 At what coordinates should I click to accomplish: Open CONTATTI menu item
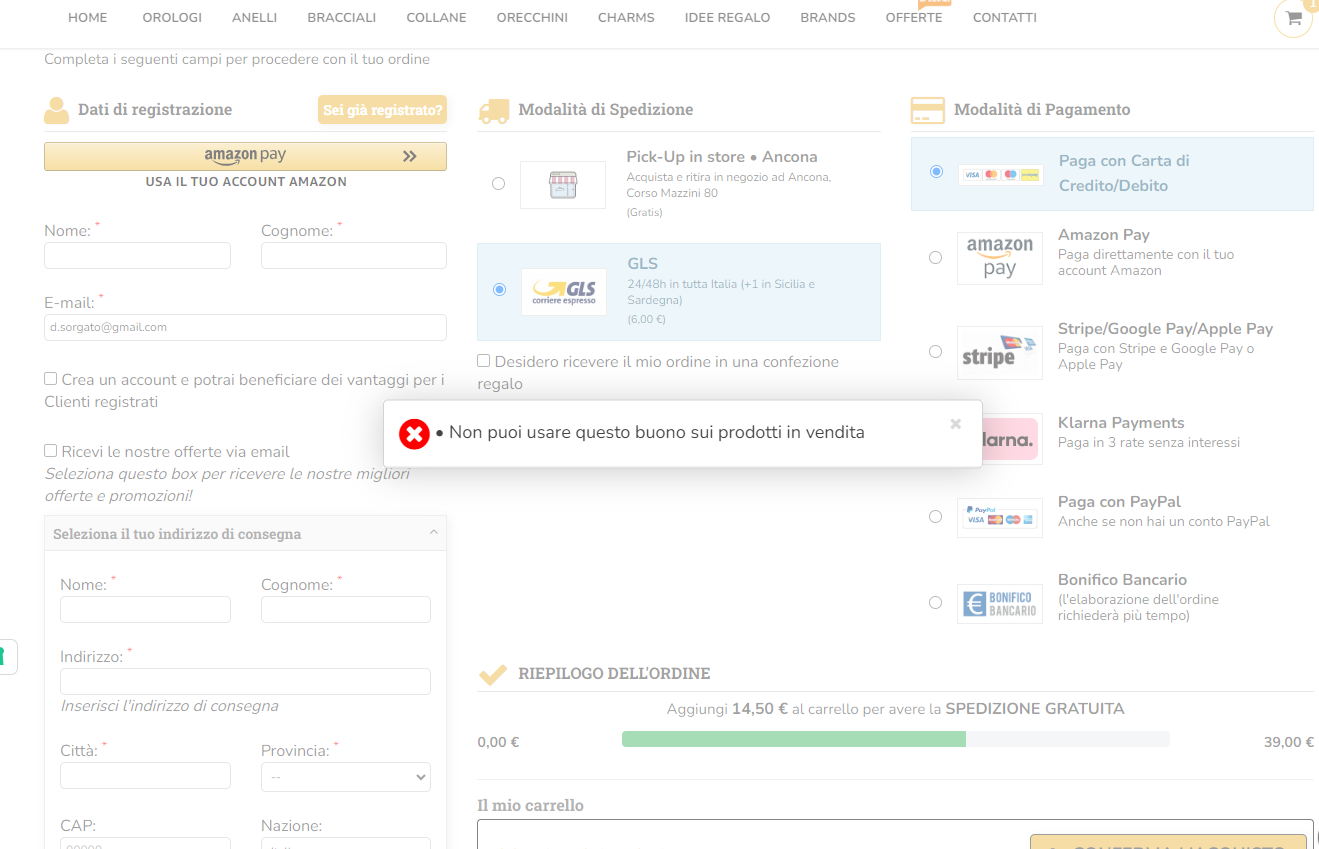[1004, 18]
